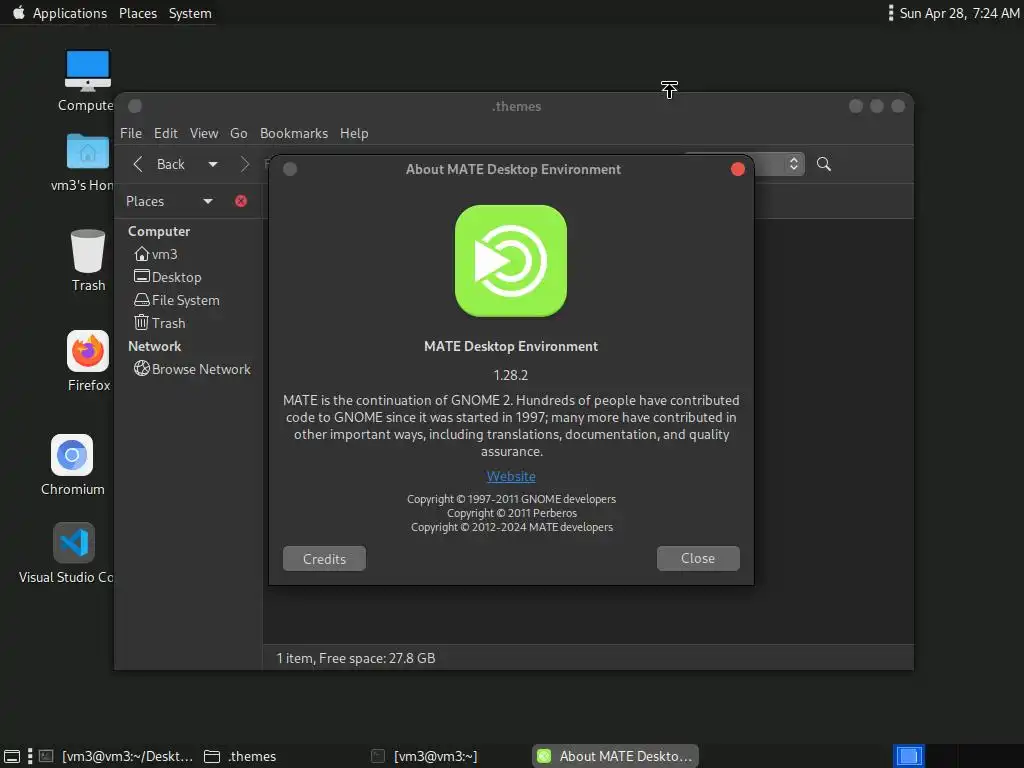This screenshot has height=768, width=1024.
Task: Open the Applications menu in top panel
Action: point(70,13)
